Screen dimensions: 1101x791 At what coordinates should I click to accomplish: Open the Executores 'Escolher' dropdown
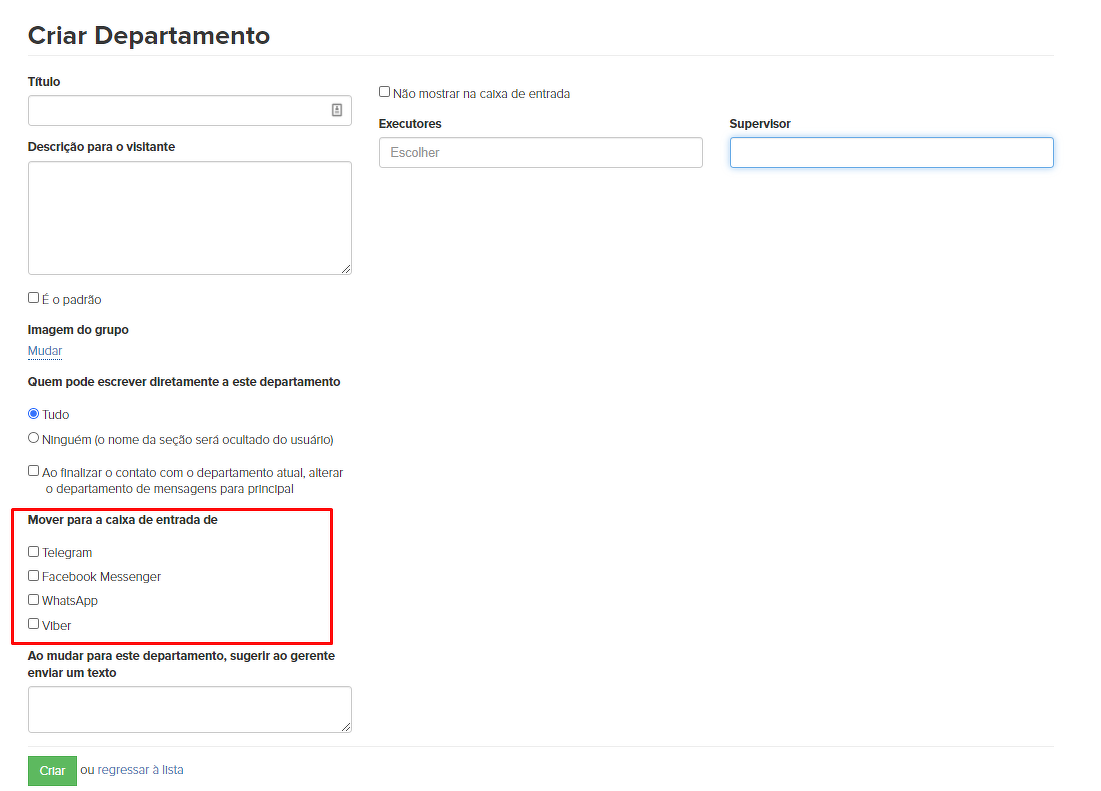tap(540, 153)
